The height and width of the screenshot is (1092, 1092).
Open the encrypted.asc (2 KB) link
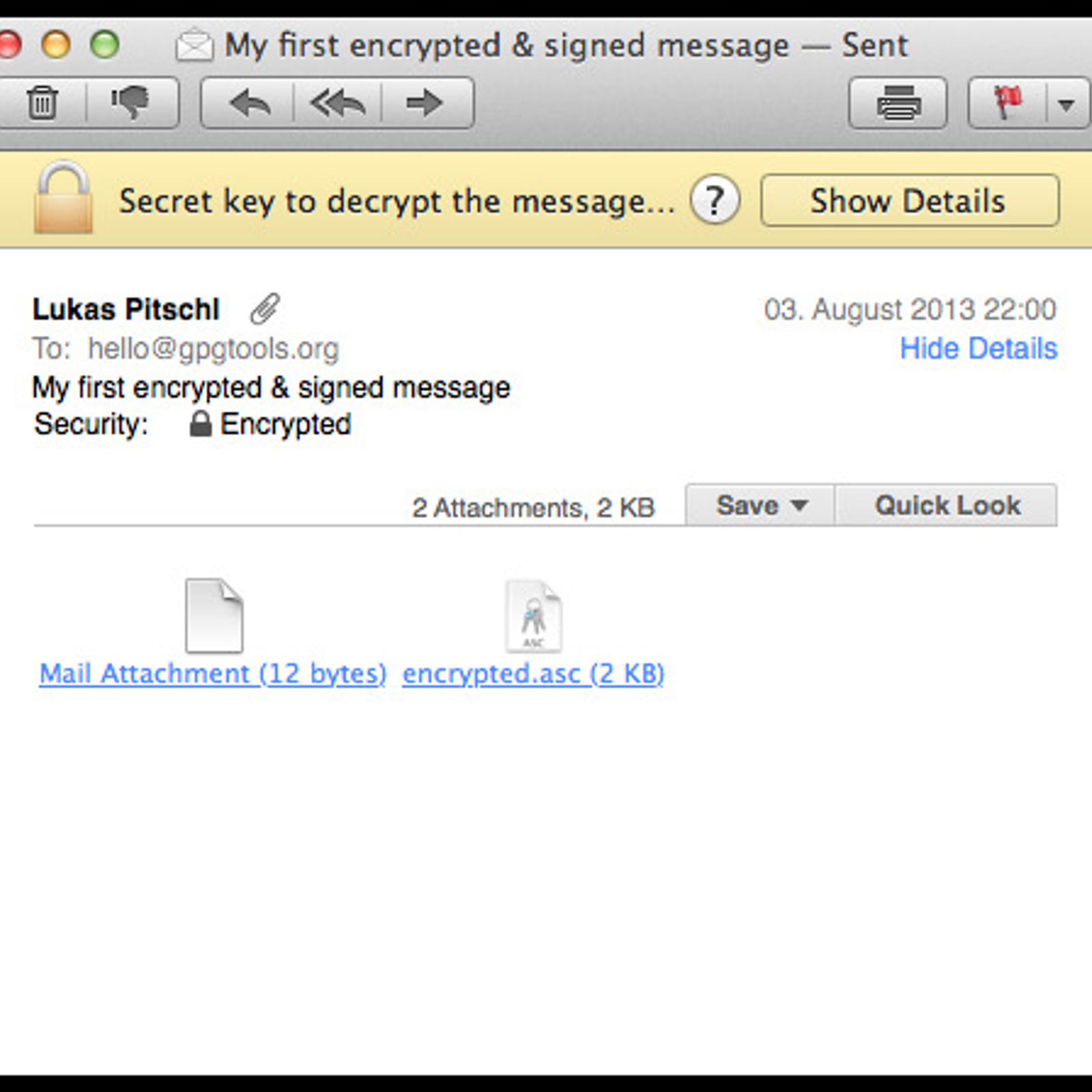(533, 674)
